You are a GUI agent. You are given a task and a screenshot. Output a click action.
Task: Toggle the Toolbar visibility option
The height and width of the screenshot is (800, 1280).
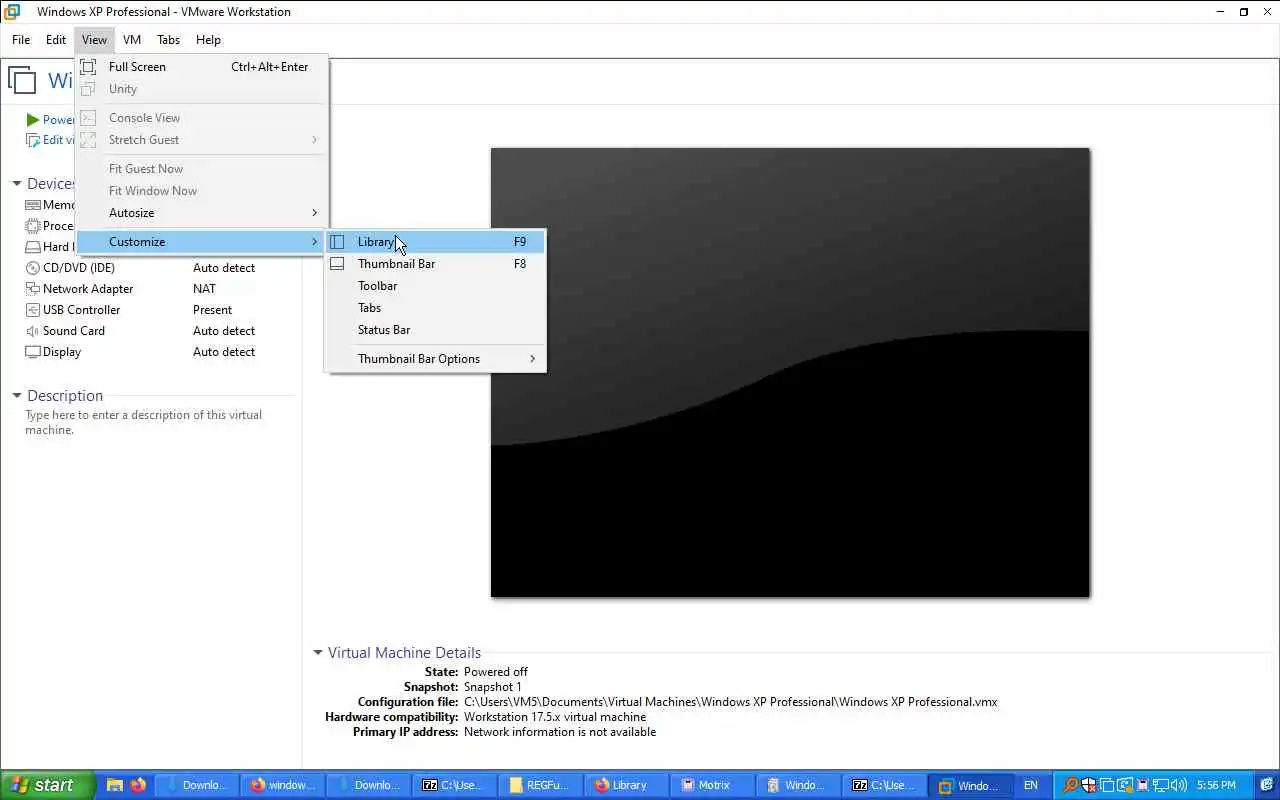click(x=435, y=286)
